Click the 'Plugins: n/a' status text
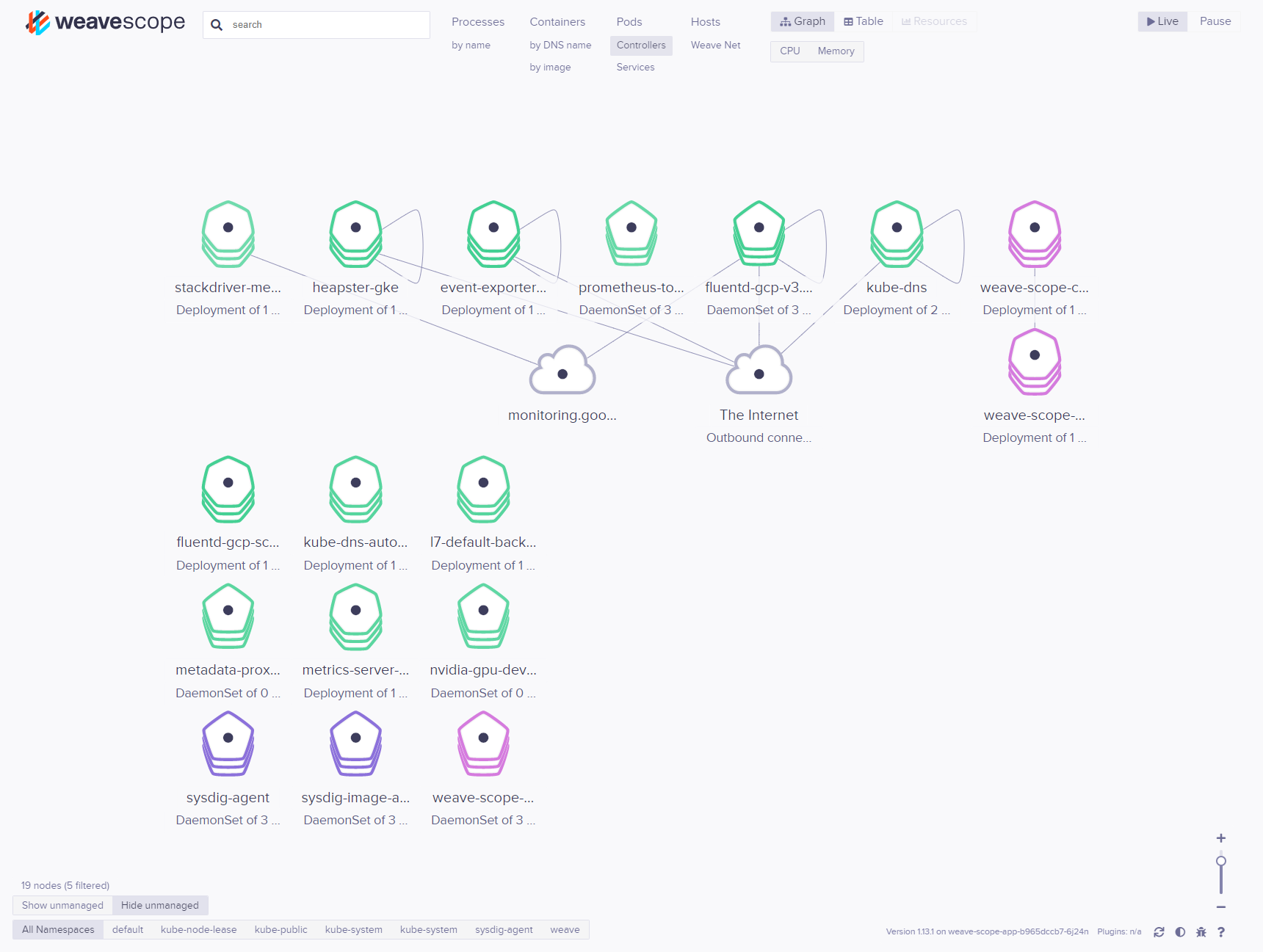Screen dimensions: 1263x952 (x=1119, y=931)
